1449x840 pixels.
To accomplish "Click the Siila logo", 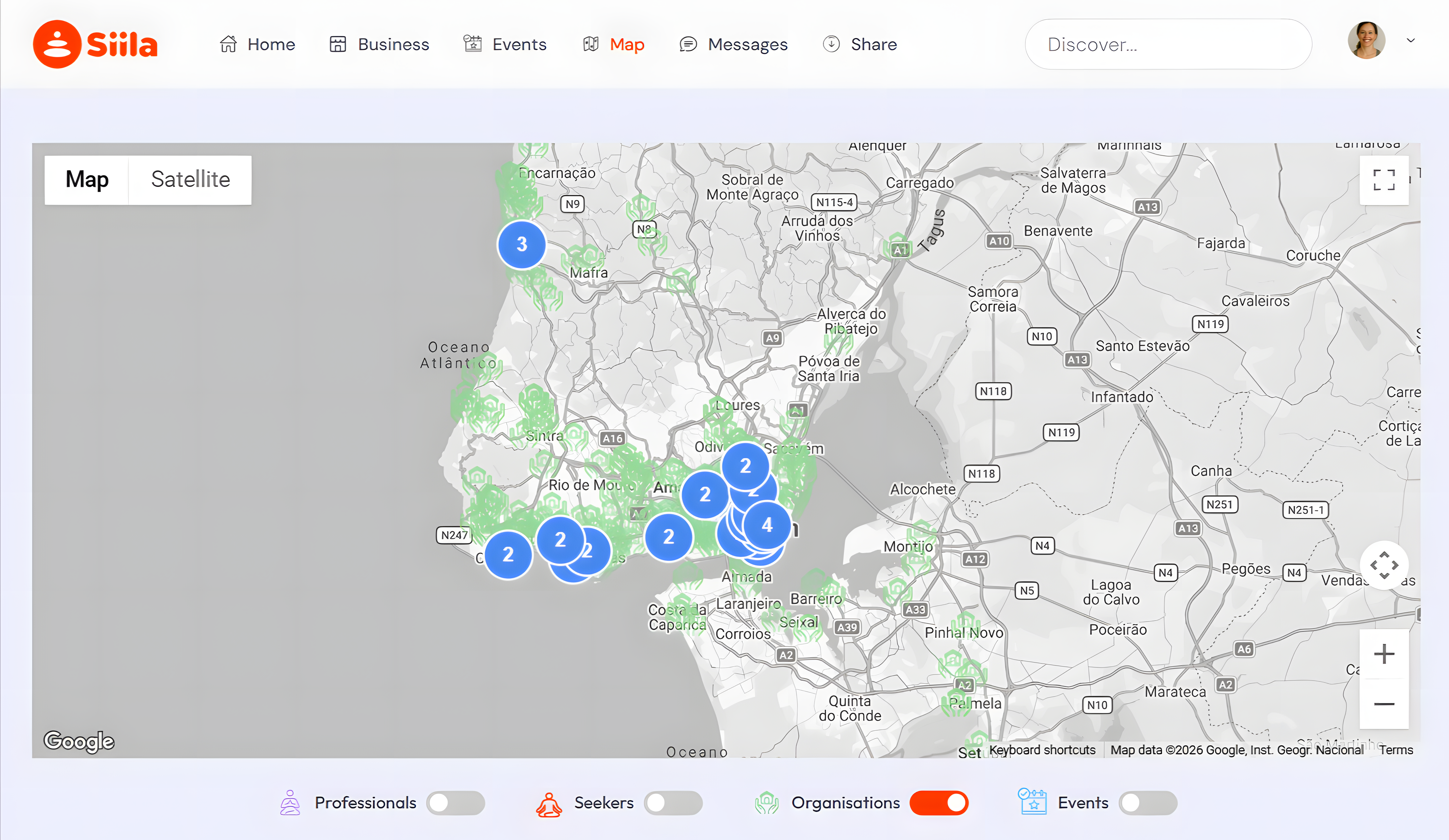I will [95, 44].
